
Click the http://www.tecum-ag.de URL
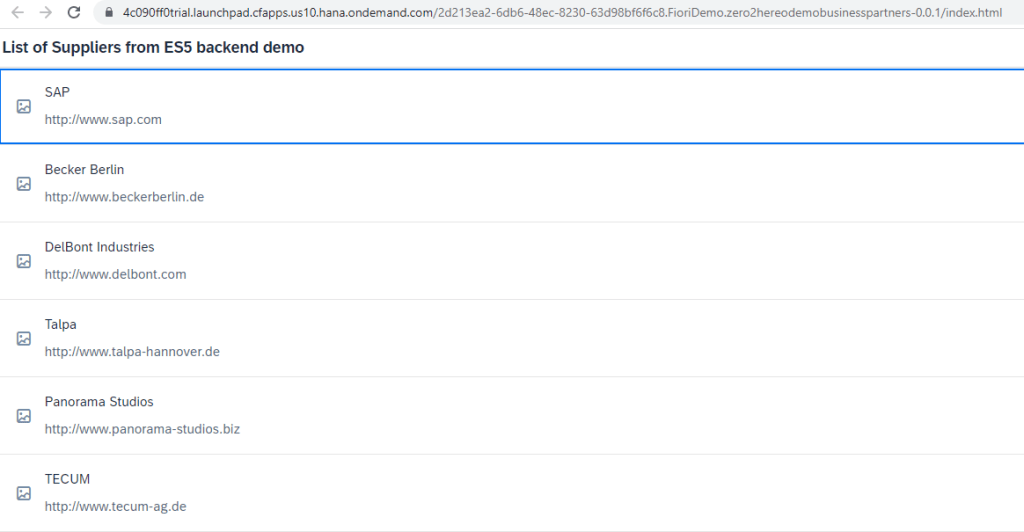[x=115, y=507]
